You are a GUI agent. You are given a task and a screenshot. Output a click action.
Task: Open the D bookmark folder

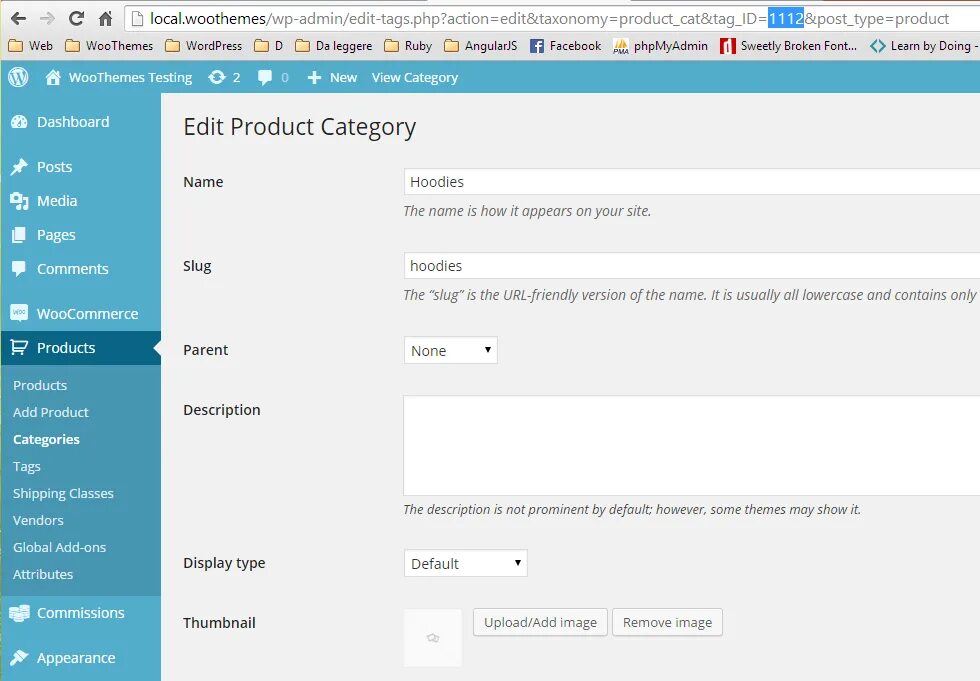pyautogui.click(x=269, y=46)
